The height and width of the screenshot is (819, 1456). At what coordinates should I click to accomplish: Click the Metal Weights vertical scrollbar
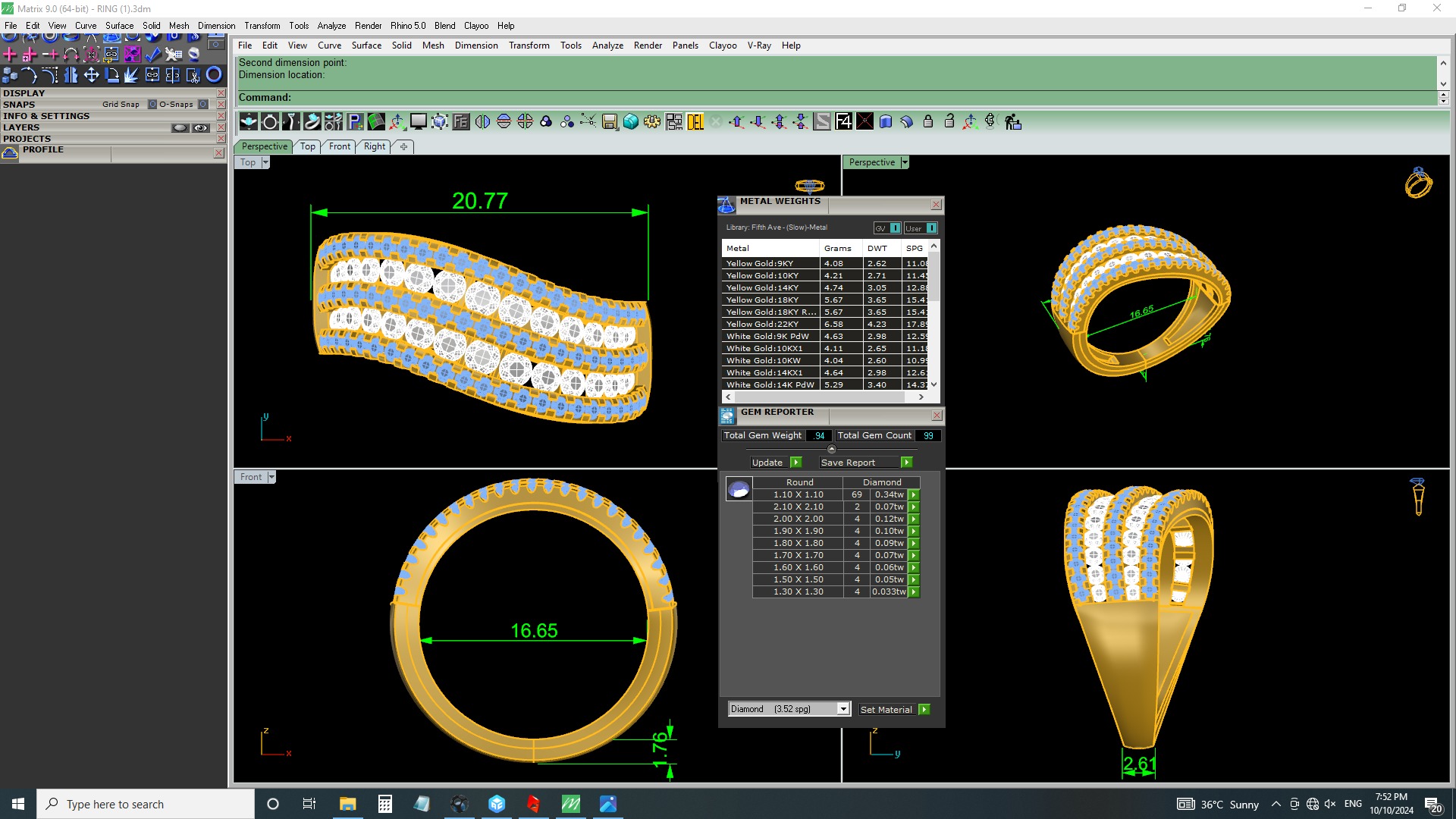click(x=934, y=315)
